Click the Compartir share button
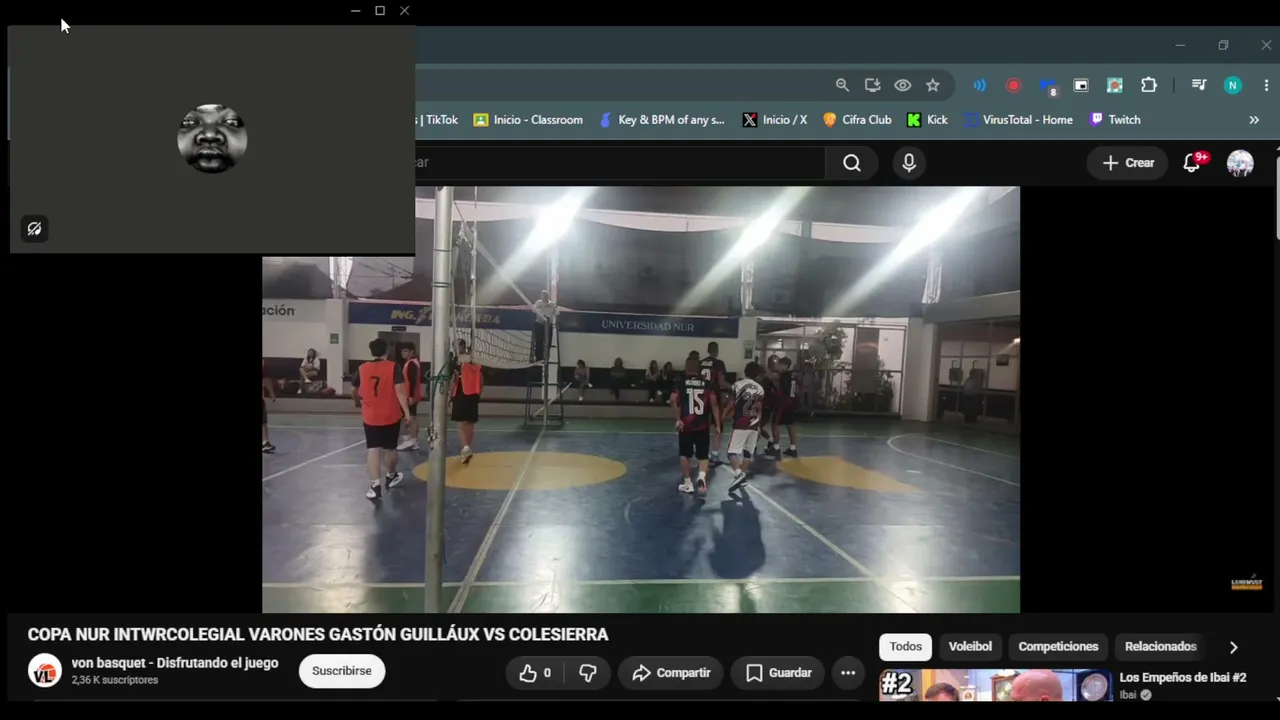 click(671, 673)
